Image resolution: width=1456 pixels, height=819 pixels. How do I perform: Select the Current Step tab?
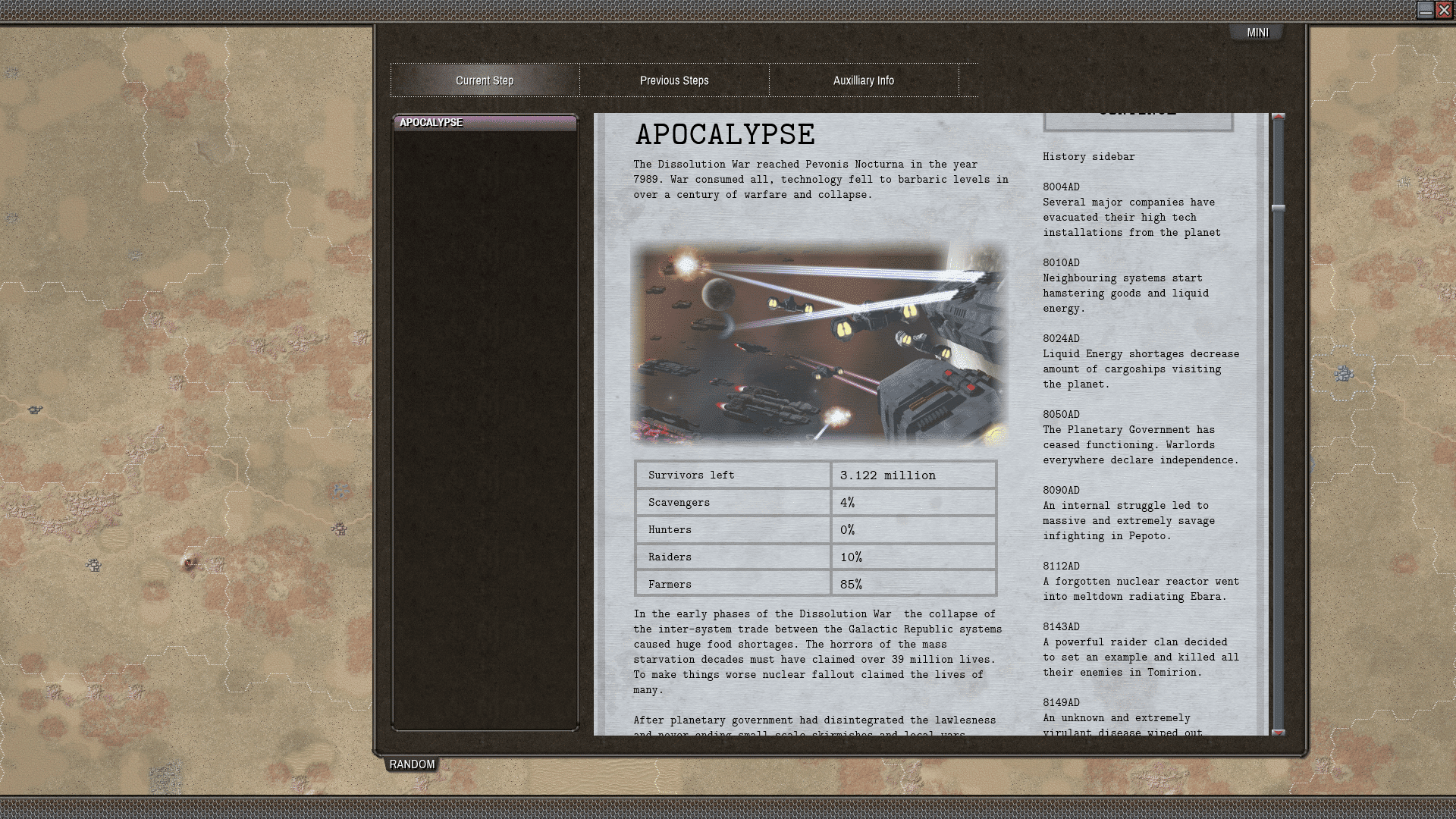click(484, 80)
